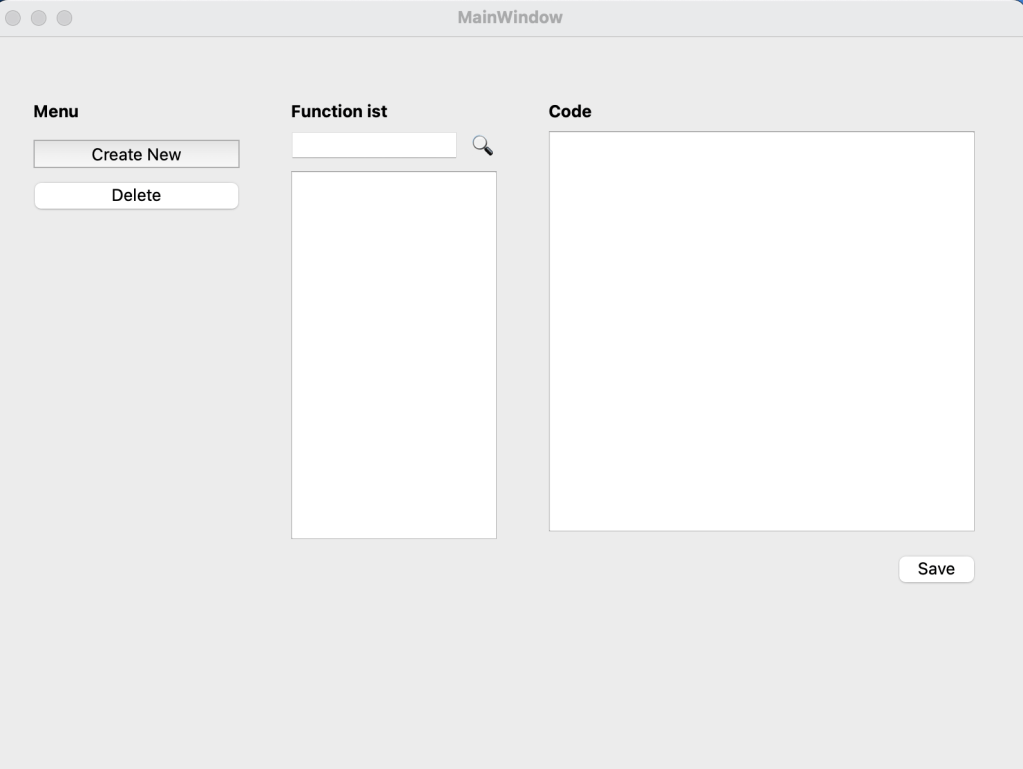Focus the function search text field
The height and width of the screenshot is (769, 1023).
[x=374, y=146]
